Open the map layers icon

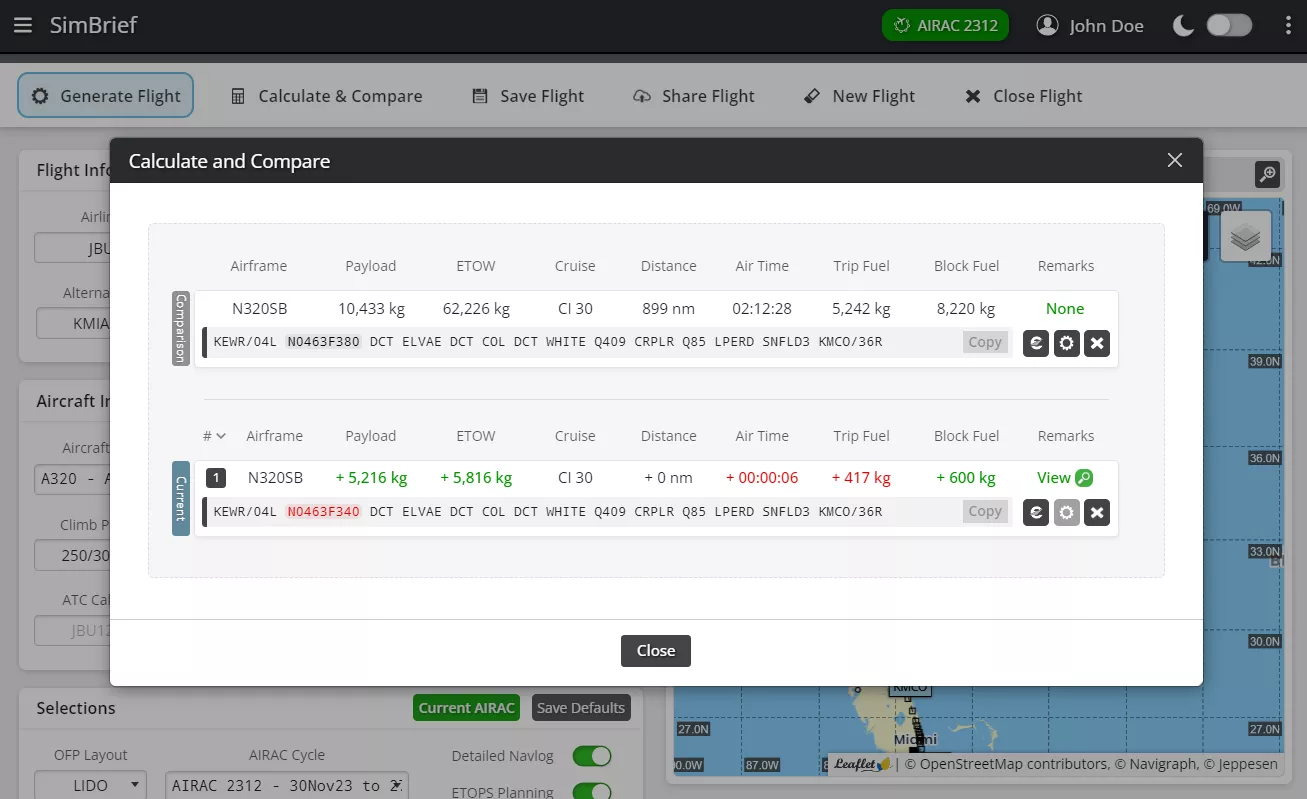(1244, 236)
